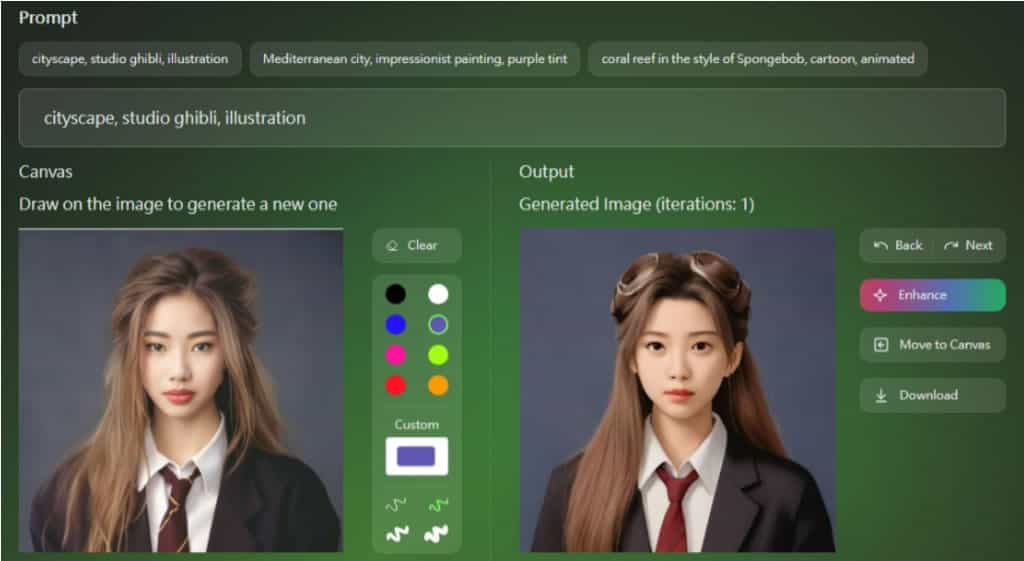Go Back to previous iteration

point(897,245)
